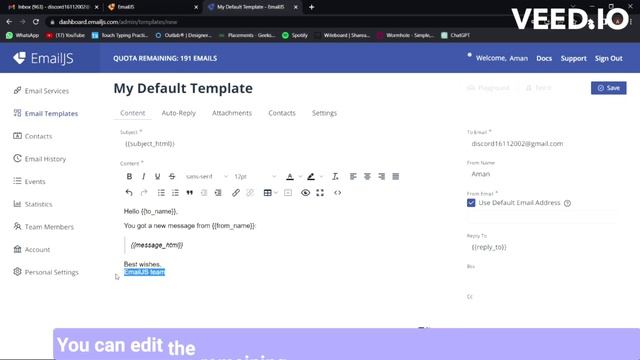Open the sans-serif font family dropdown
The width and height of the screenshot is (640, 360).
[x=207, y=176]
